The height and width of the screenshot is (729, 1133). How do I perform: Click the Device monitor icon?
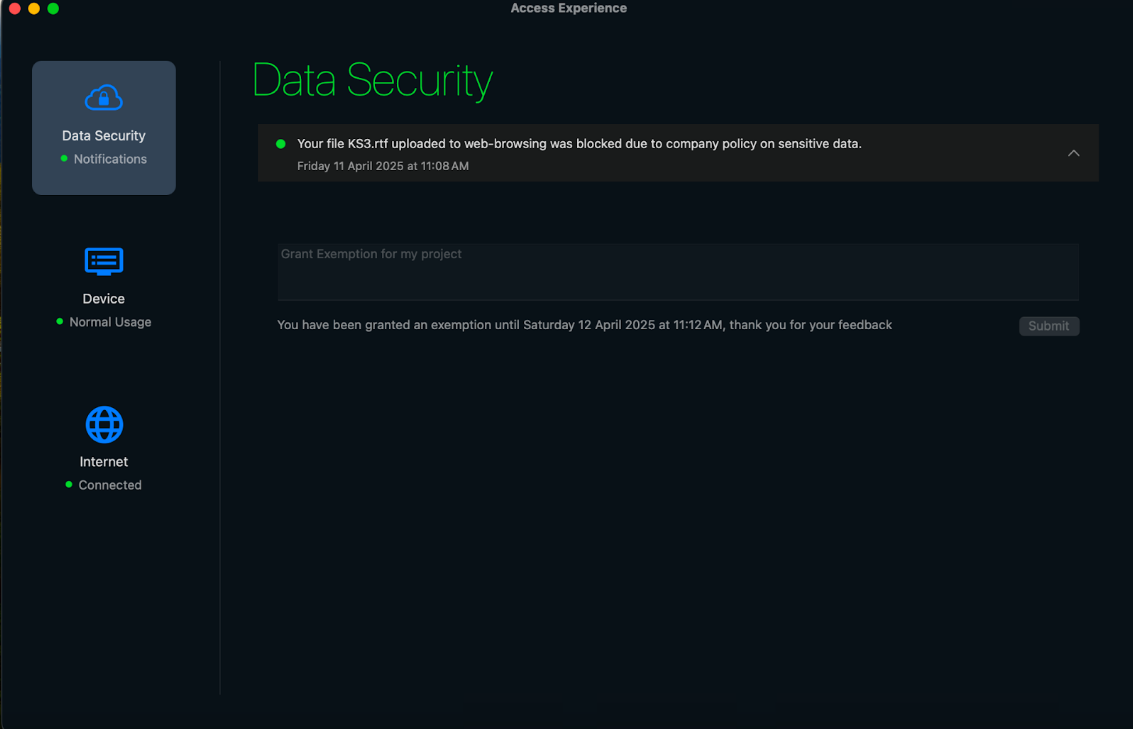pyautogui.click(x=104, y=261)
